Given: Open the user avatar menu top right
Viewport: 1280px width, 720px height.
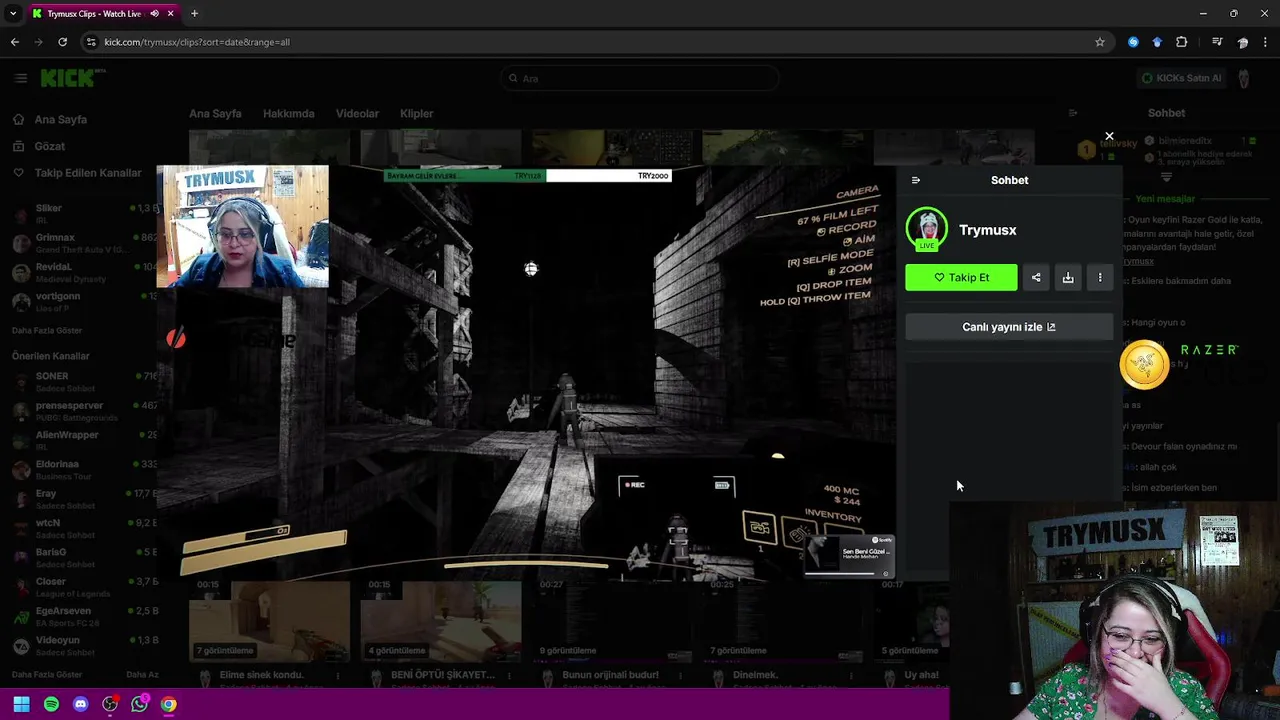Looking at the screenshot, I should pyautogui.click(x=1244, y=78).
